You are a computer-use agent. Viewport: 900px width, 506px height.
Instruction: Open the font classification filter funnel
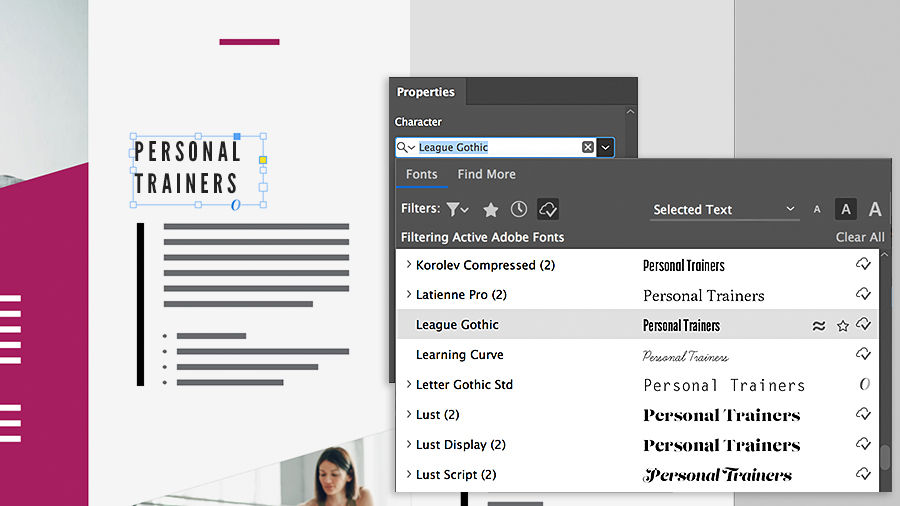point(457,209)
